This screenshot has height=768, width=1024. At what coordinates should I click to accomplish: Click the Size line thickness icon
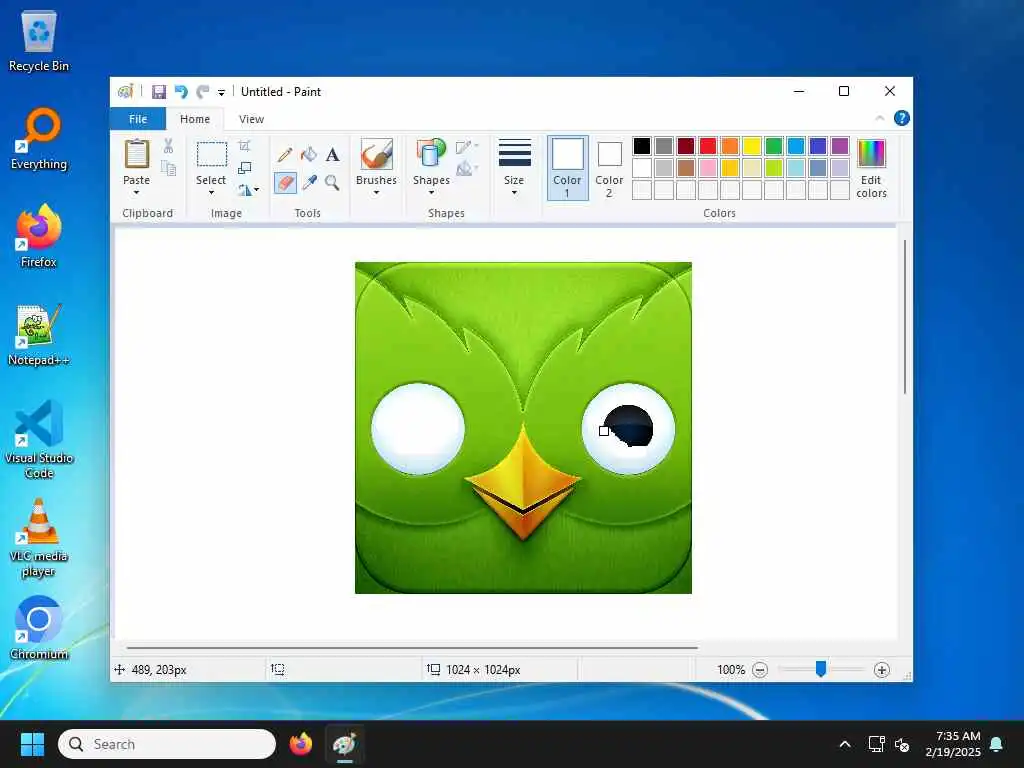click(x=515, y=153)
